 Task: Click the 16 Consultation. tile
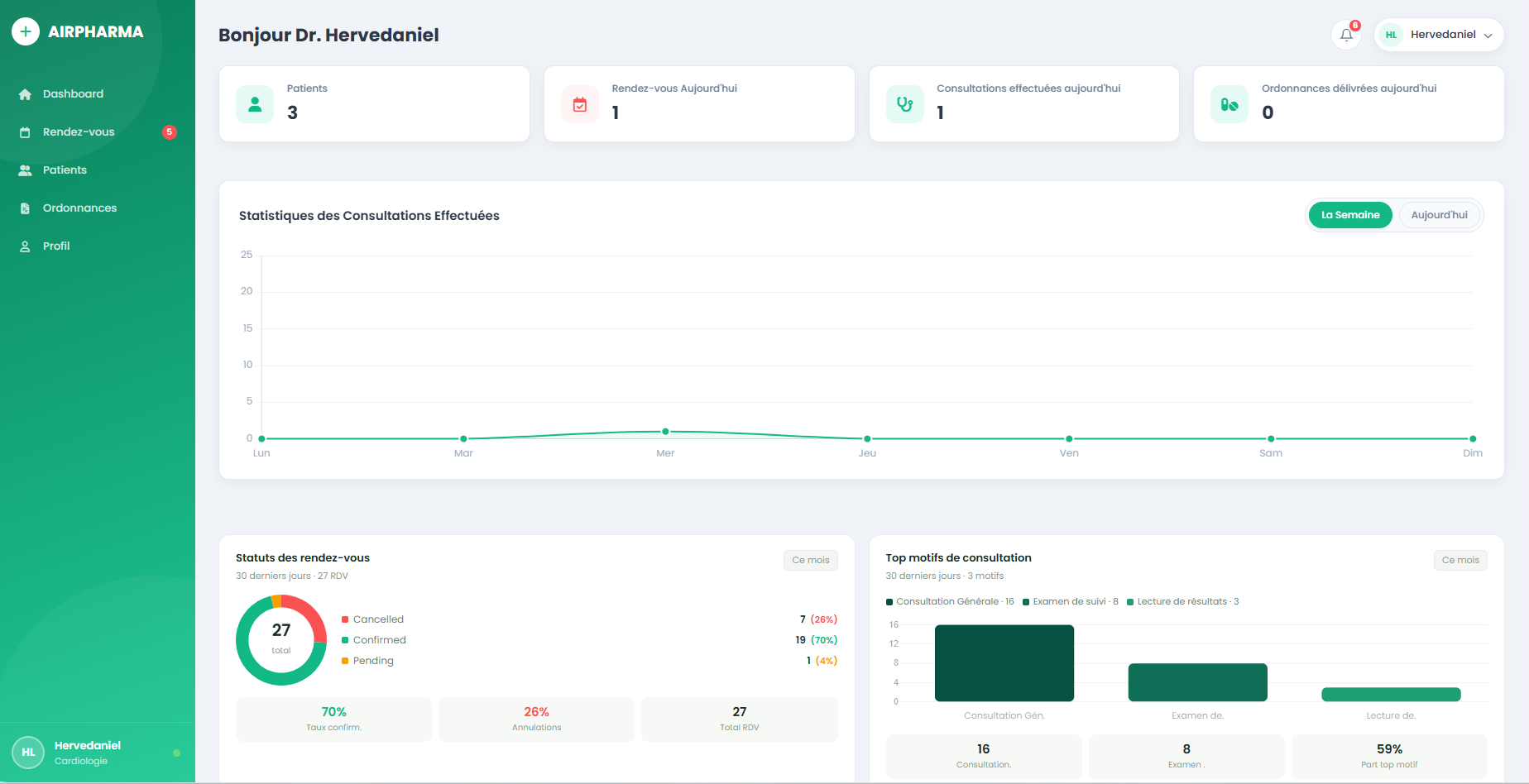point(984,757)
